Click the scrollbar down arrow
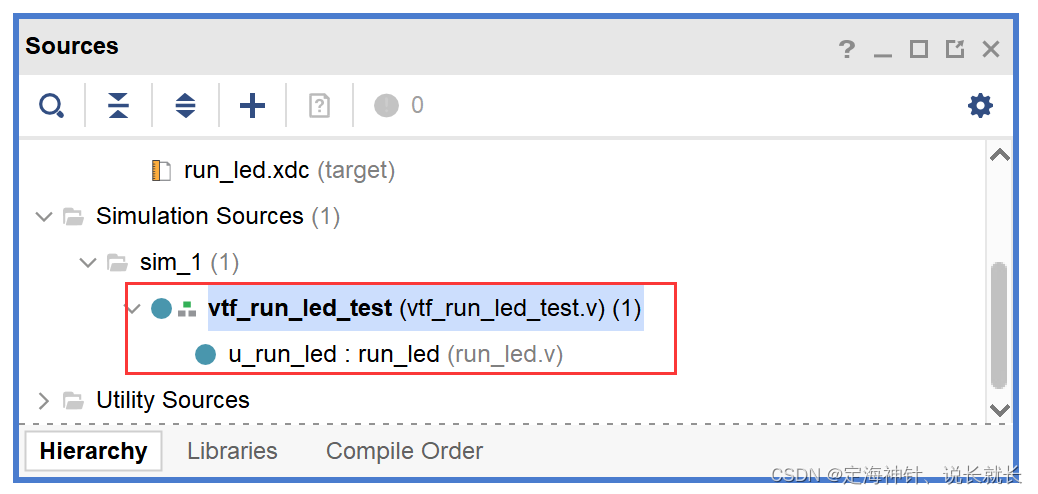1038x494 pixels. [999, 410]
